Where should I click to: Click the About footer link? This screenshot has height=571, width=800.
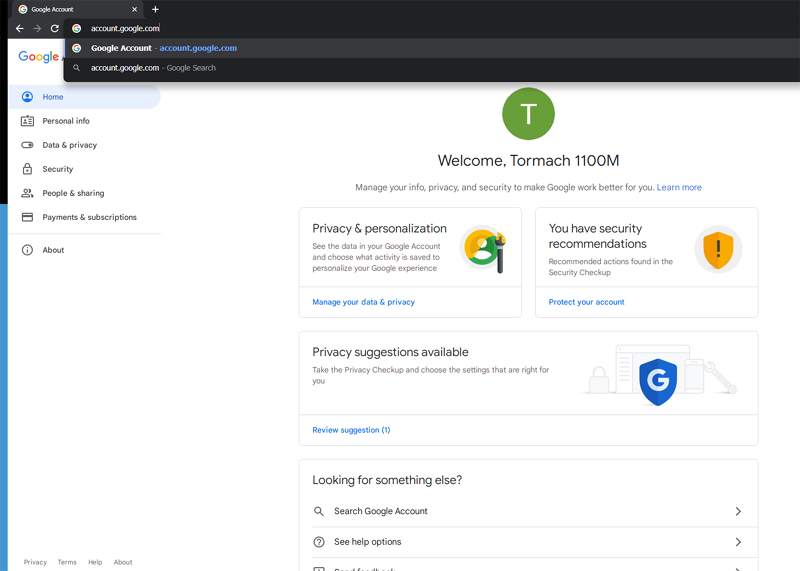point(123,562)
